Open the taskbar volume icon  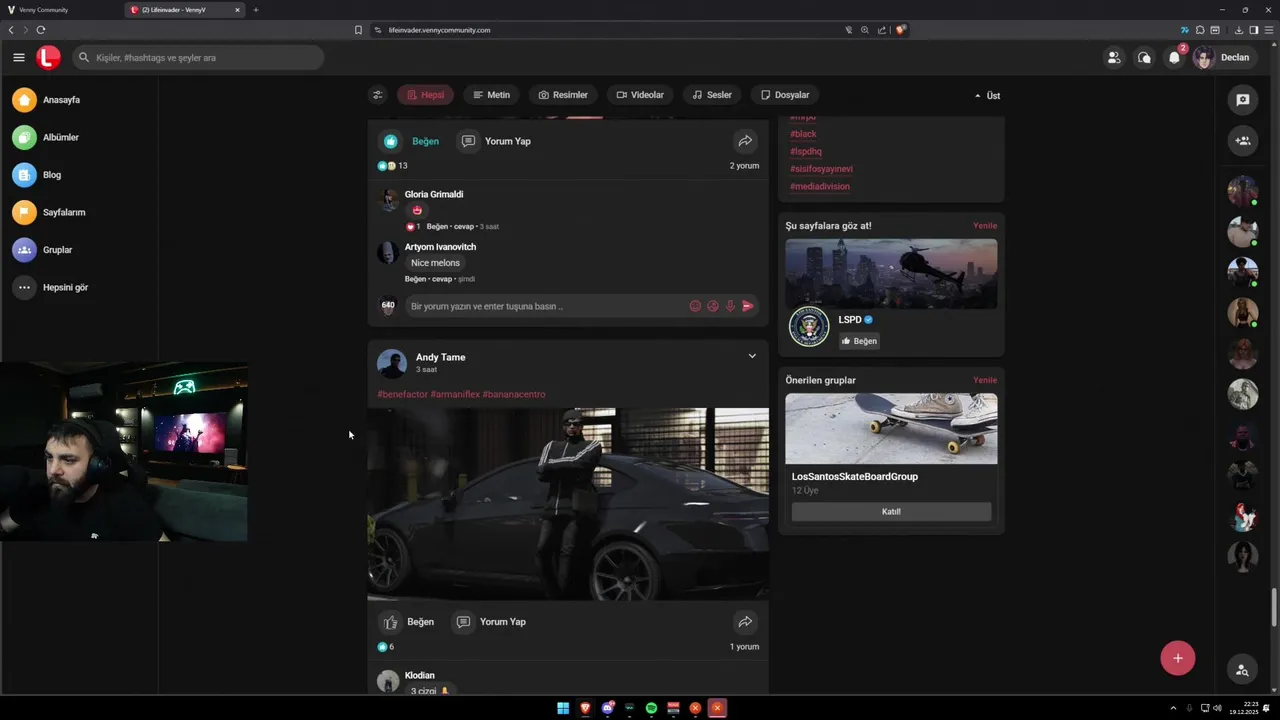1217,708
